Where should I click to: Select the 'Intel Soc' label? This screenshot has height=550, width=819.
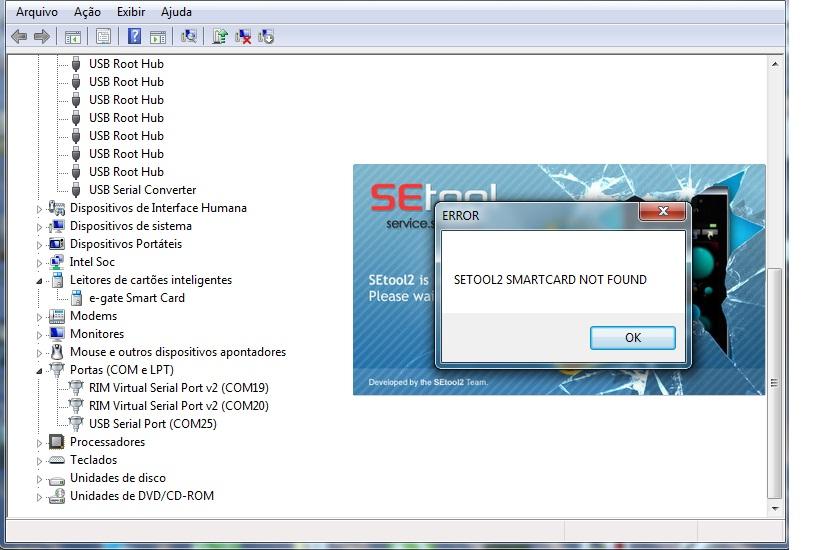[92, 262]
